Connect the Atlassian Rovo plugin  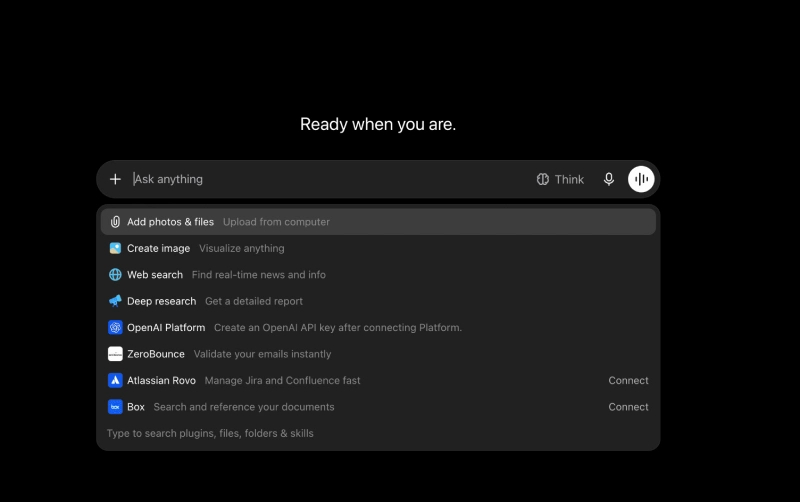tap(628, 381)
